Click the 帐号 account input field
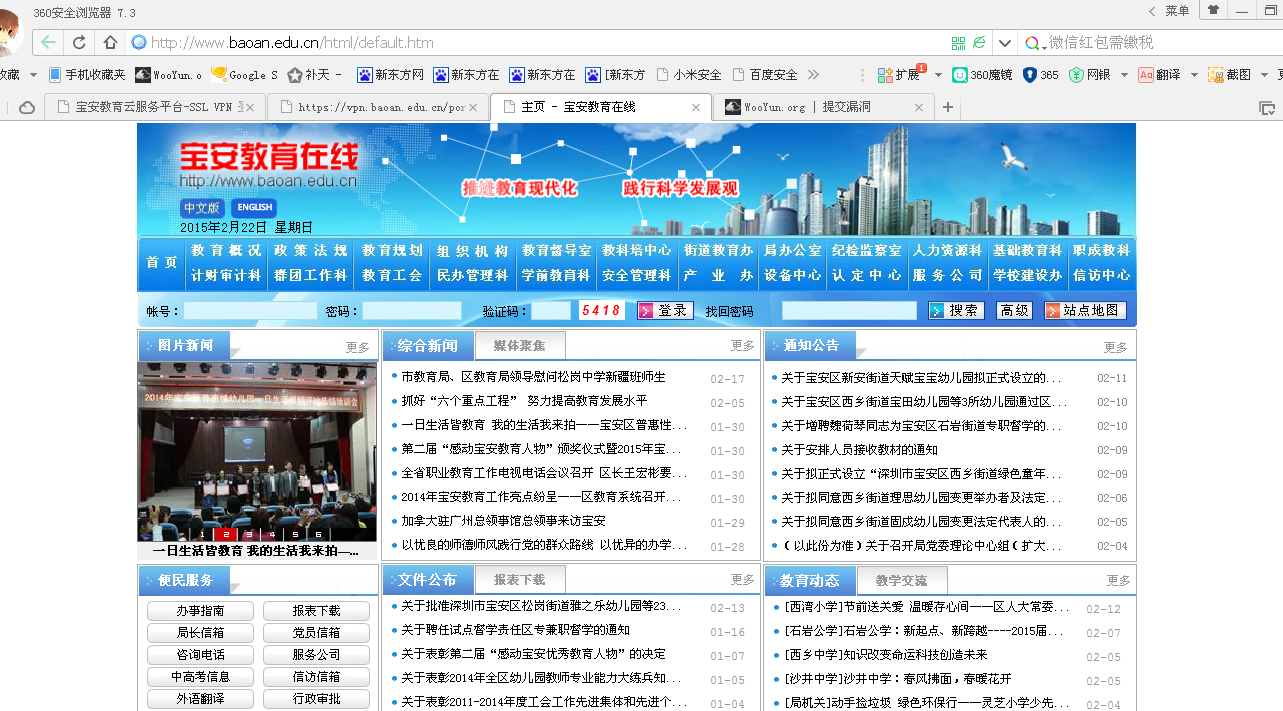The height and width of the screenshot is (711, 1283). [250, 311]
